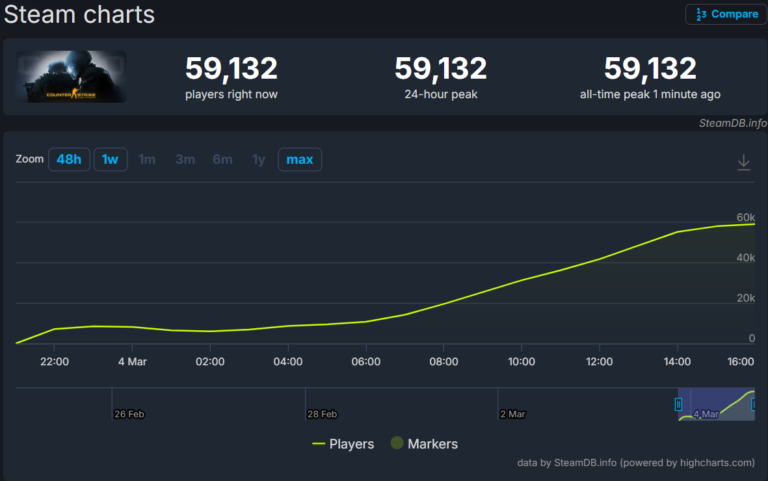Viewport: 768px width, 481px height.
Task: Select the 48h zoom range
Action: [x=69, y=159]
